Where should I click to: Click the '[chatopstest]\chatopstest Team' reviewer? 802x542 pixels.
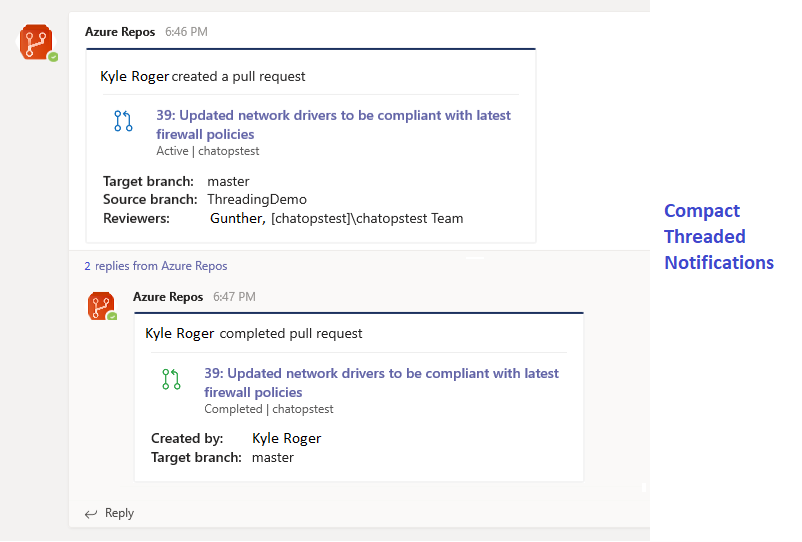coord(367,218)
